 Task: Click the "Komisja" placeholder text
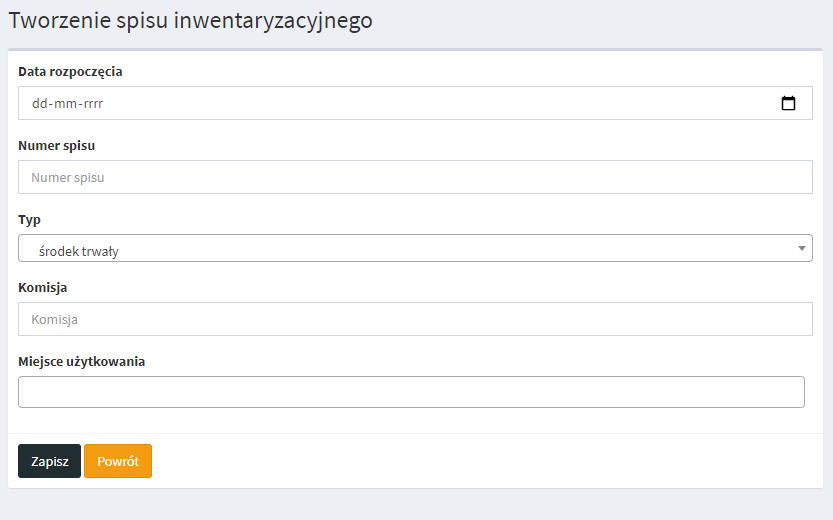click(x=55, y=320)
